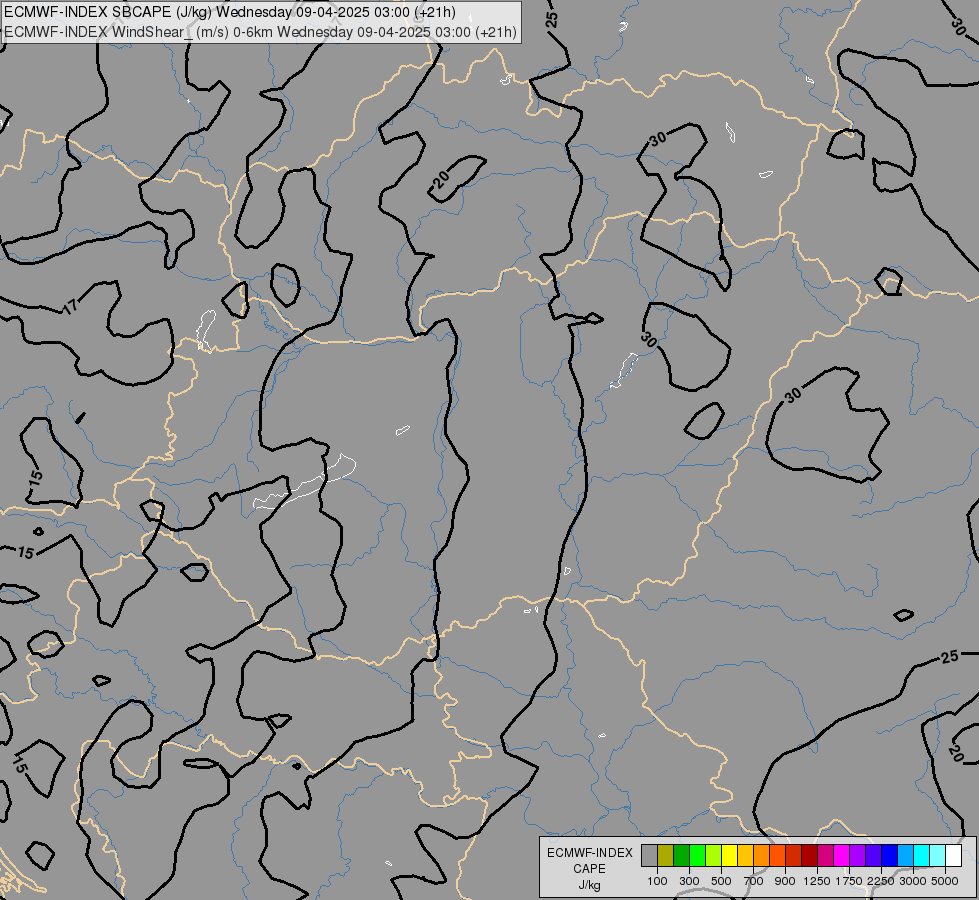The width and height of the screenshot is (979, 900).
Task: Click the legend value "700"
Action: tap(754, 881)
